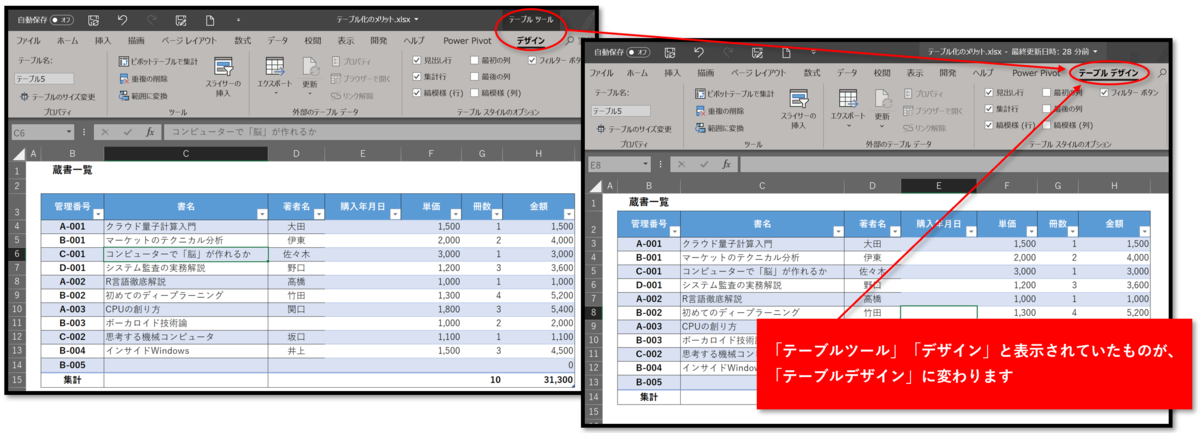The height and width of the screenshot is (433, 1200).
Task: Open 単価 filter dropdown in left window
Action: point(456,214)
